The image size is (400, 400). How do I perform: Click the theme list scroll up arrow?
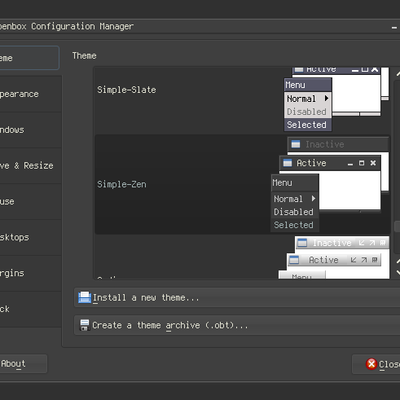tap(398, 73)
